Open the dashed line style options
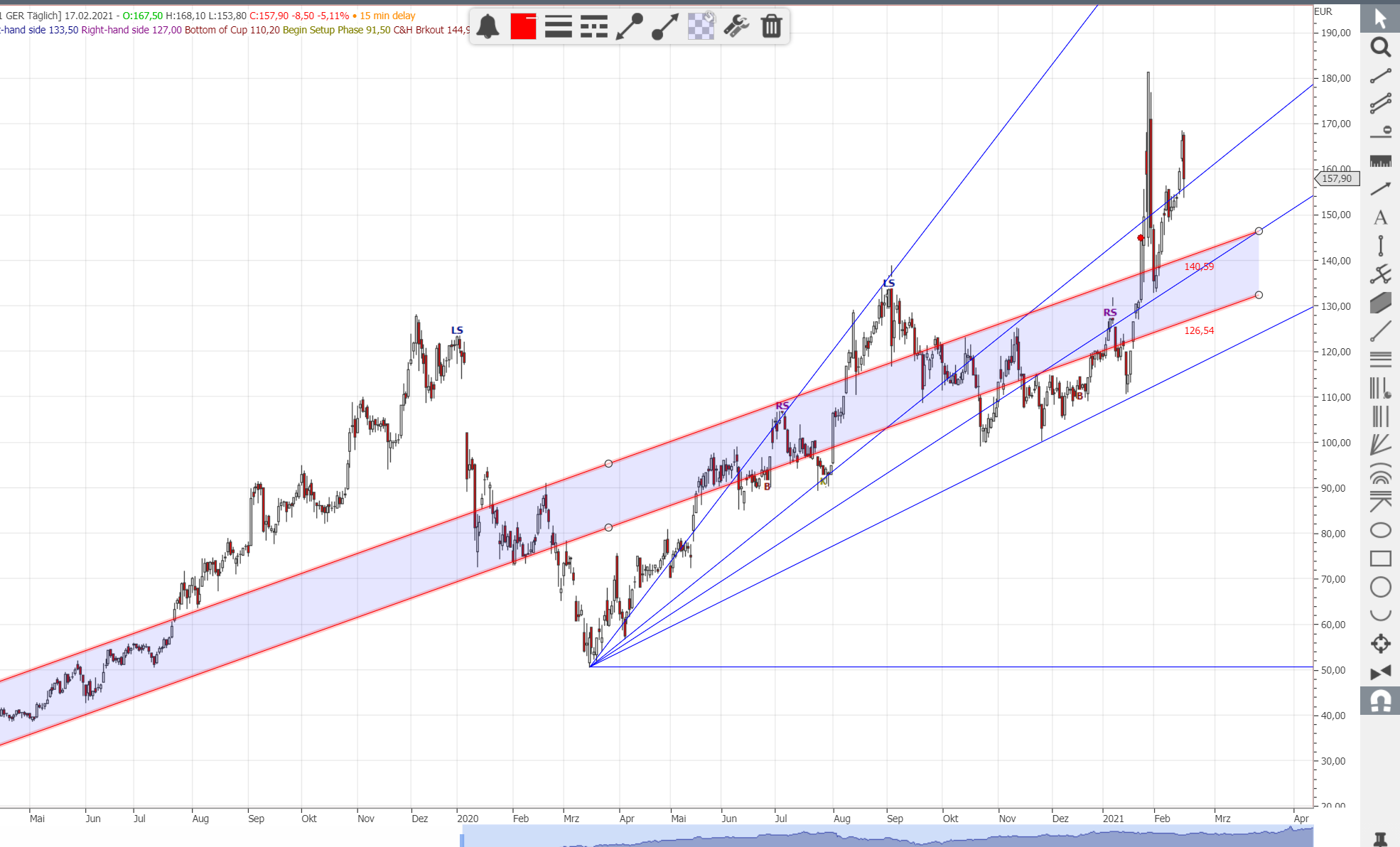Viewport: 1400px width, 847px height. coord(594,26)
